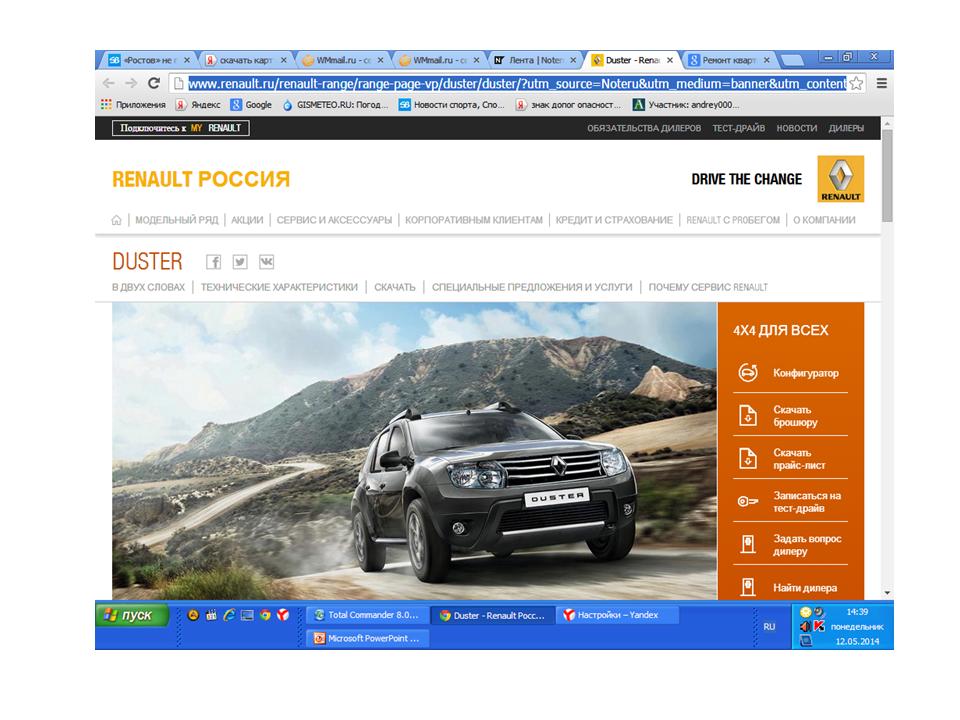Bookmark page with star icon

857,83
